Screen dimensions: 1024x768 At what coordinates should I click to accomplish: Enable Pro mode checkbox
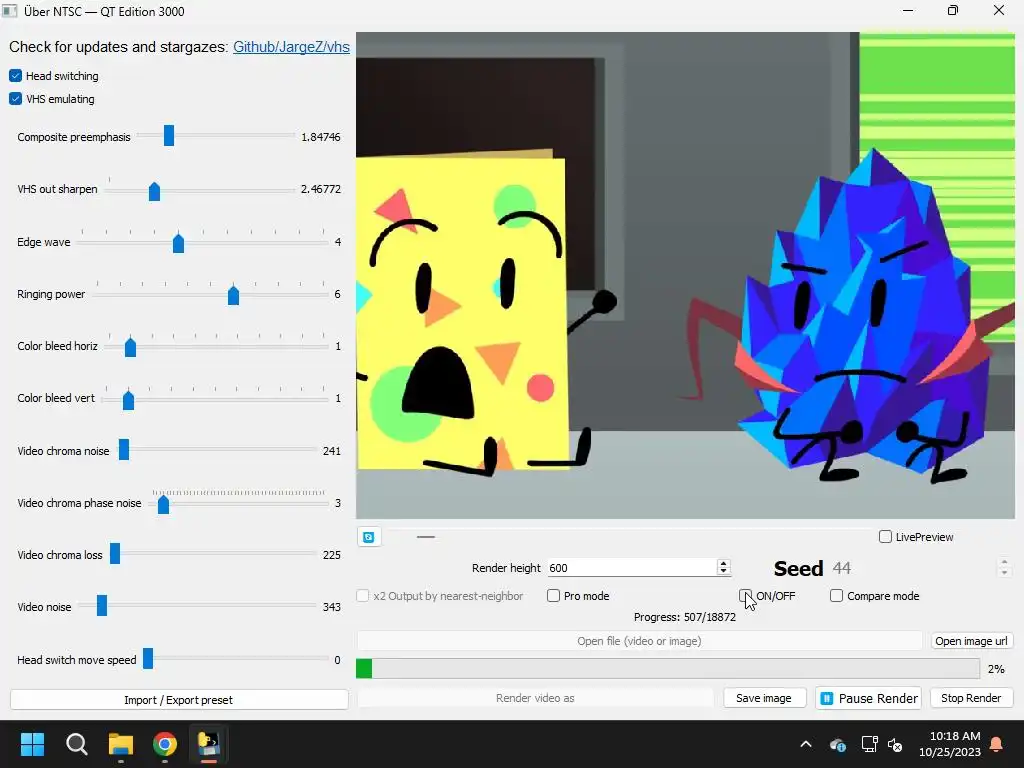tap(553, 596)
